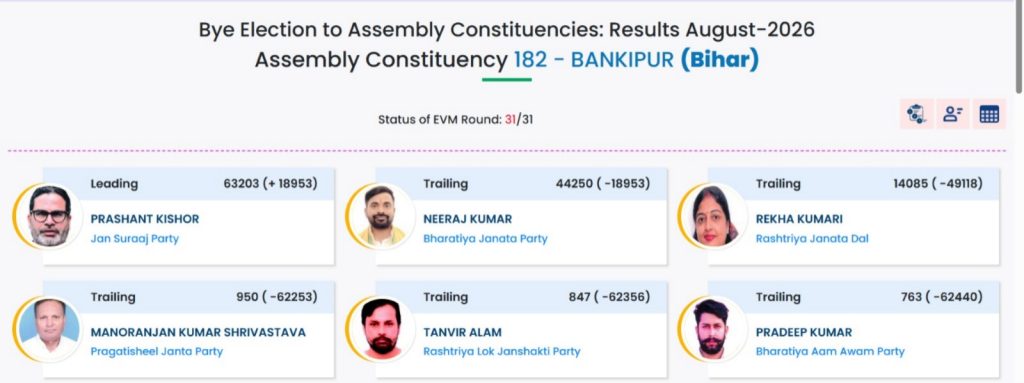The height and width of the screenshot is (383, 1024).
Task: Click Pradeep Kumar's candidate photo
Action: pyautogui.click(x=714, y=329)
